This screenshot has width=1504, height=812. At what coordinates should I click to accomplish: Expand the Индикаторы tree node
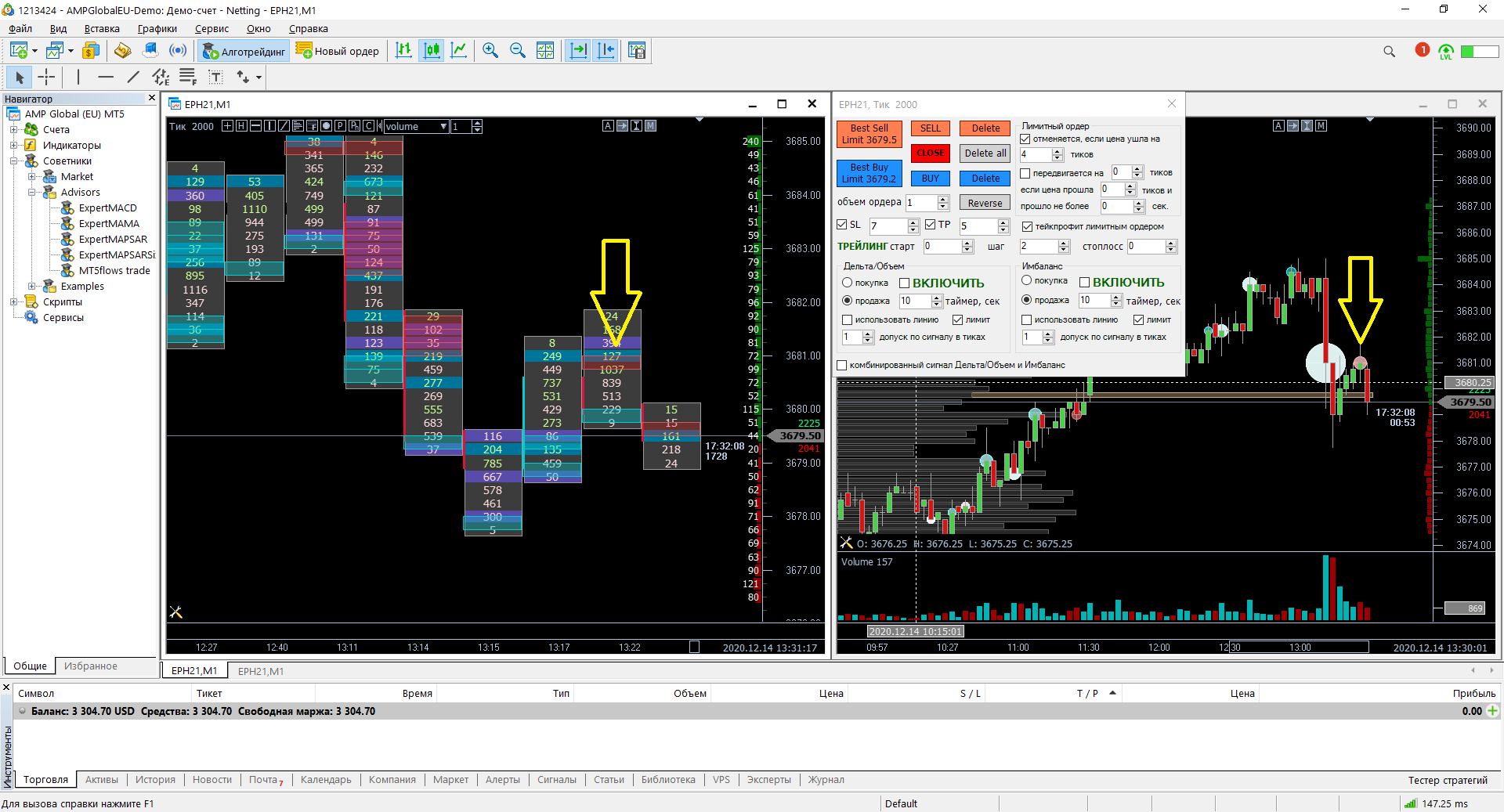pos(13,145)
